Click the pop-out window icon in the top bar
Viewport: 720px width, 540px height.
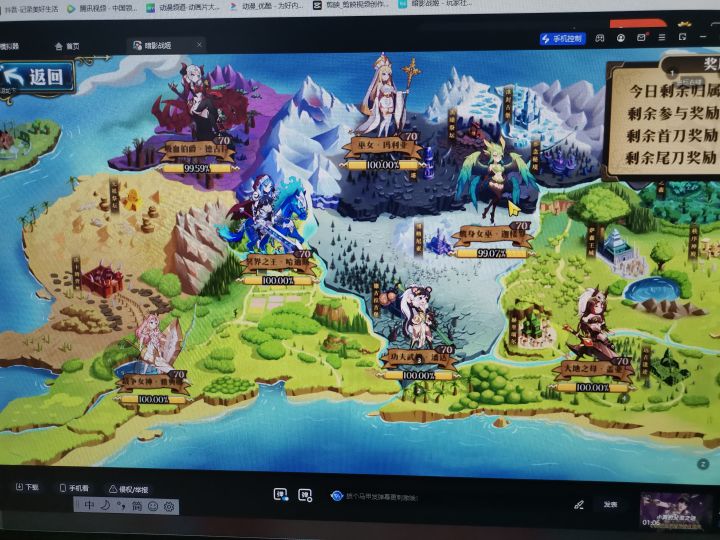coord(683,37)
